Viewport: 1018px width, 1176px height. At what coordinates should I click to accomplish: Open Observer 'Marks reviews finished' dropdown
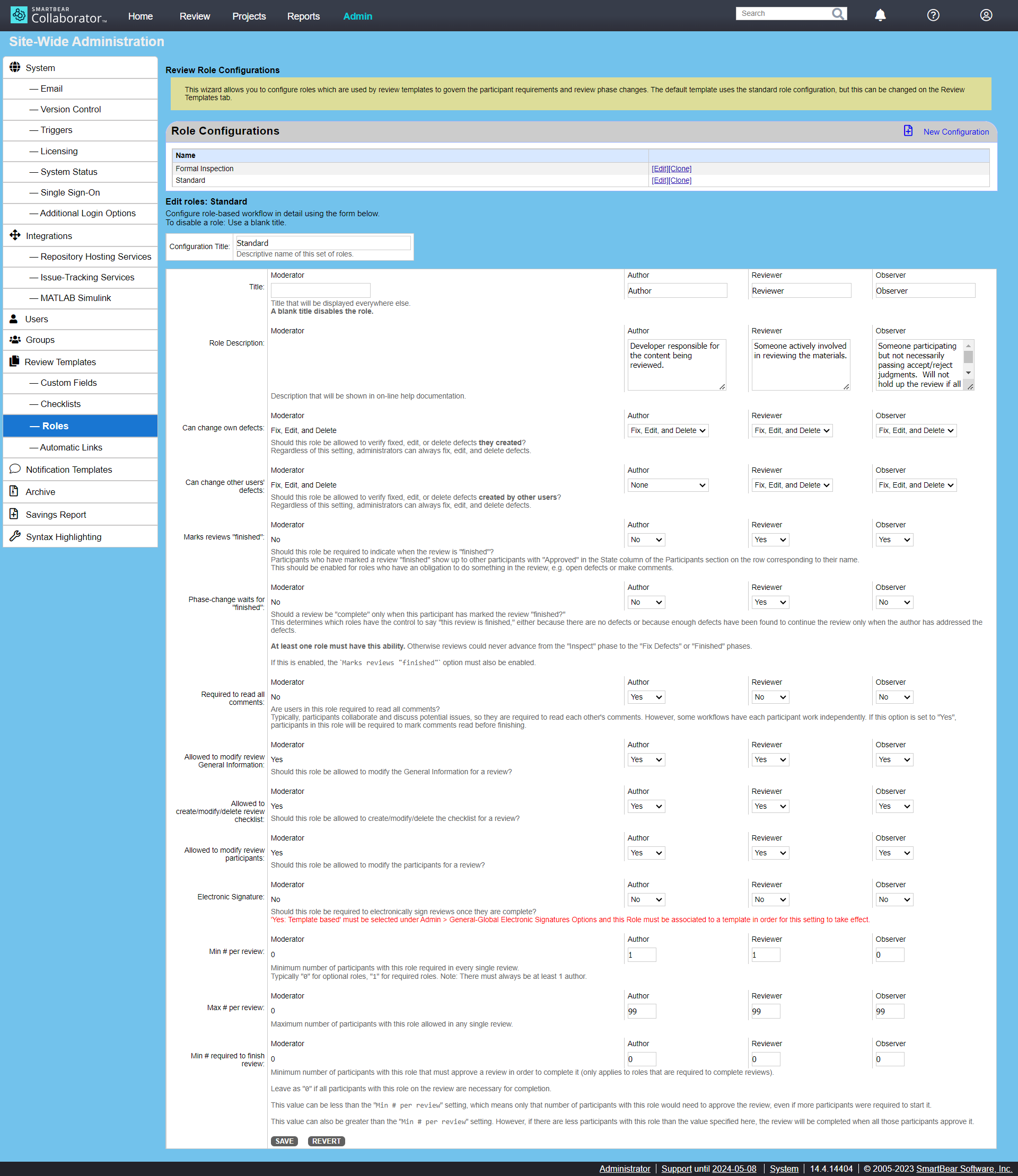point(893,540)
